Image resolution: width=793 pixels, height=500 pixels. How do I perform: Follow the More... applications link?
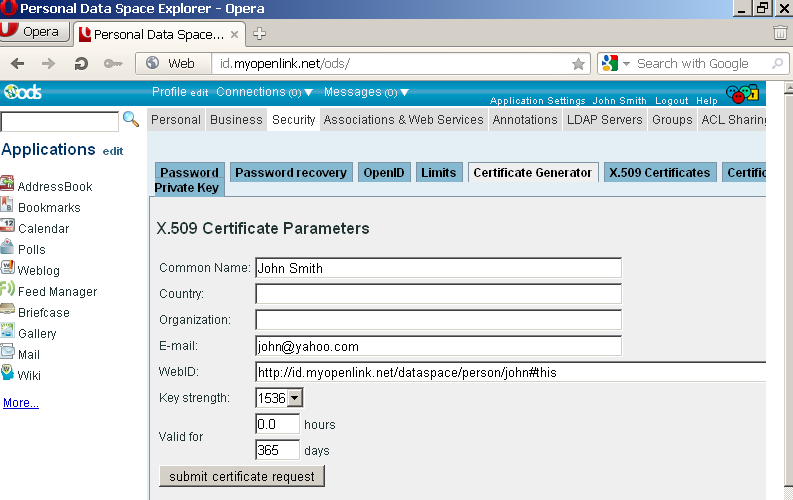coord(21,403)
